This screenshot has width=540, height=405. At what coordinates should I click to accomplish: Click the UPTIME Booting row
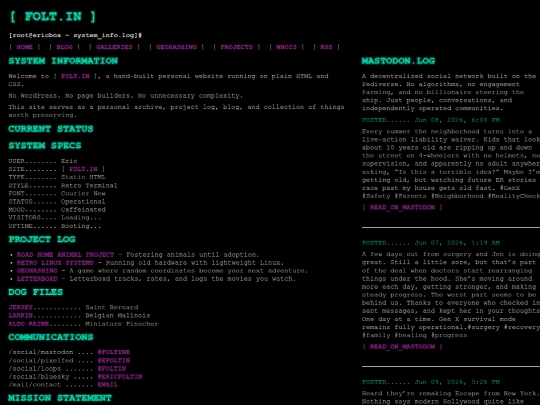[55, 226]
